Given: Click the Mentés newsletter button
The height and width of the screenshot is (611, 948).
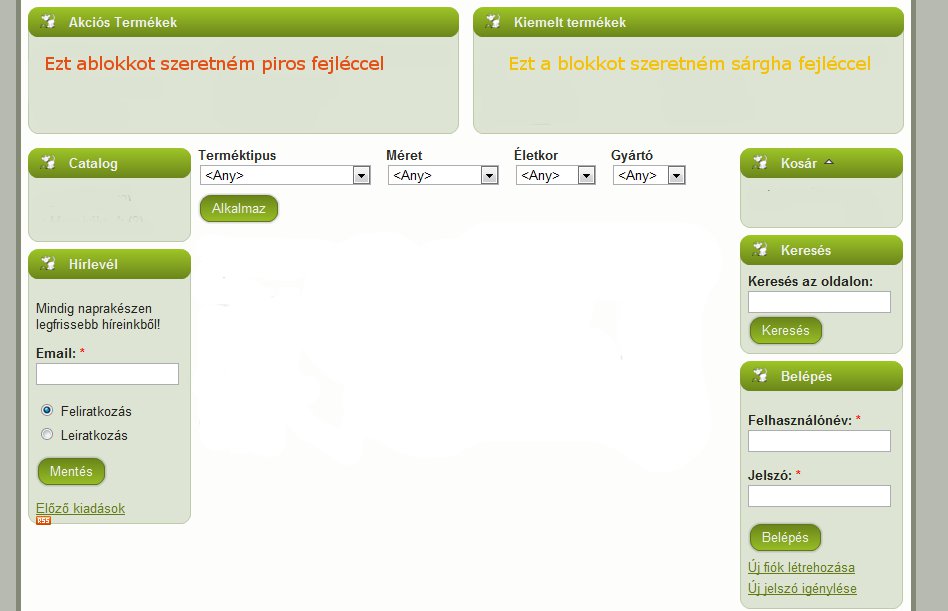Looking at the screenshot, I should [71, 472].
